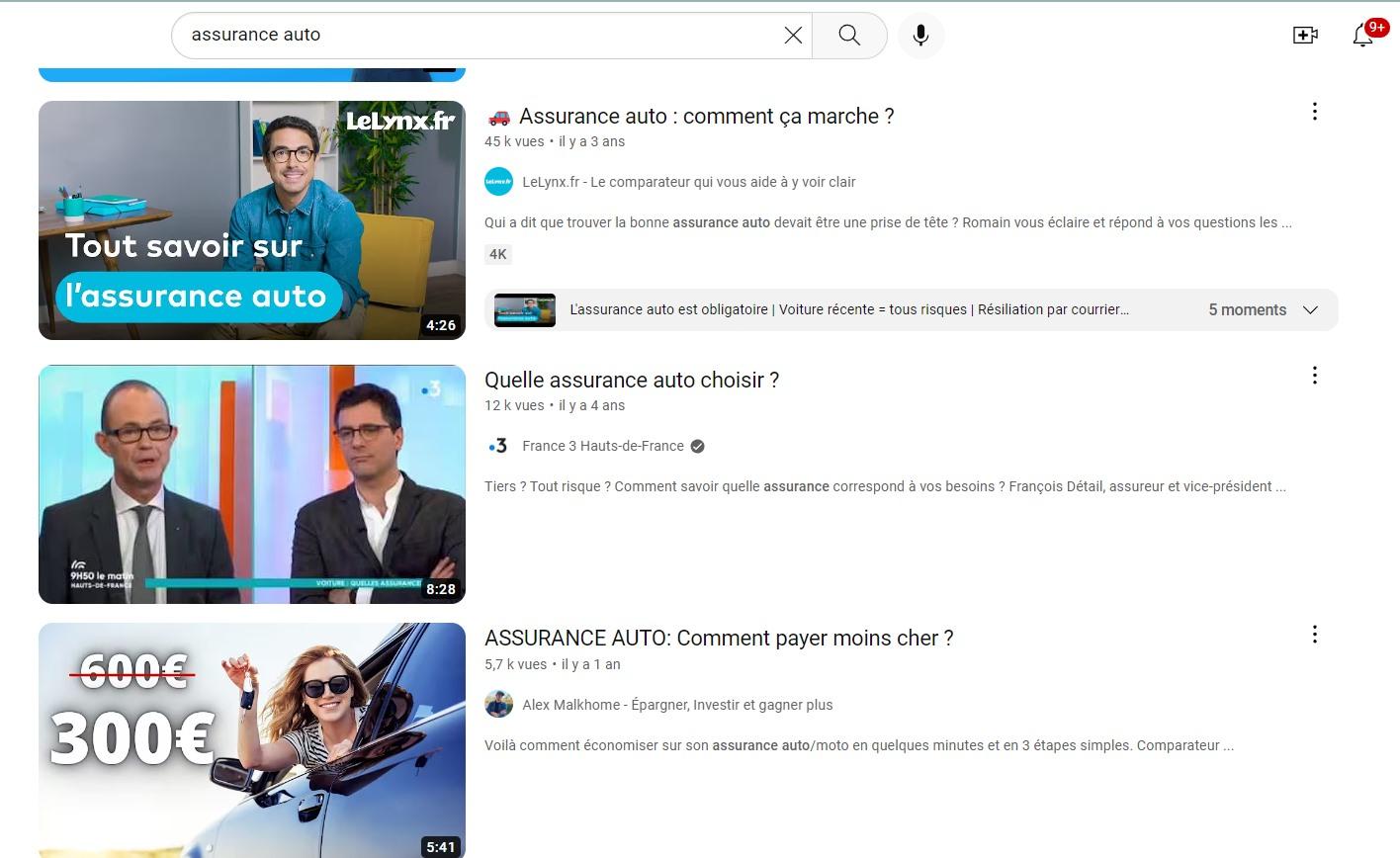The width and height of the screenshot is (1400, 858).
Task: Open the France 3 interview video thumbnail
Action: pos(252,484)
